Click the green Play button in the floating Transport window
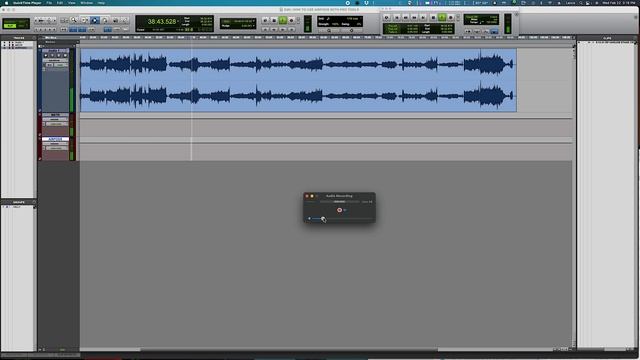Image resolution: width=640 pixels, height=360 pixels. pos(442,17)
